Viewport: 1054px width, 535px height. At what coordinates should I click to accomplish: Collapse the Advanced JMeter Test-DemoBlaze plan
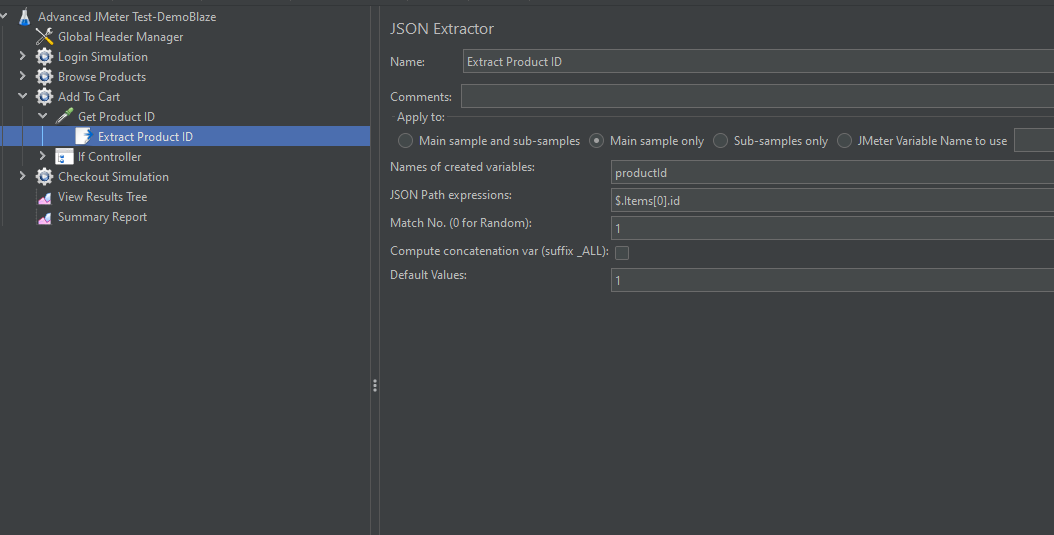(4, 15)
